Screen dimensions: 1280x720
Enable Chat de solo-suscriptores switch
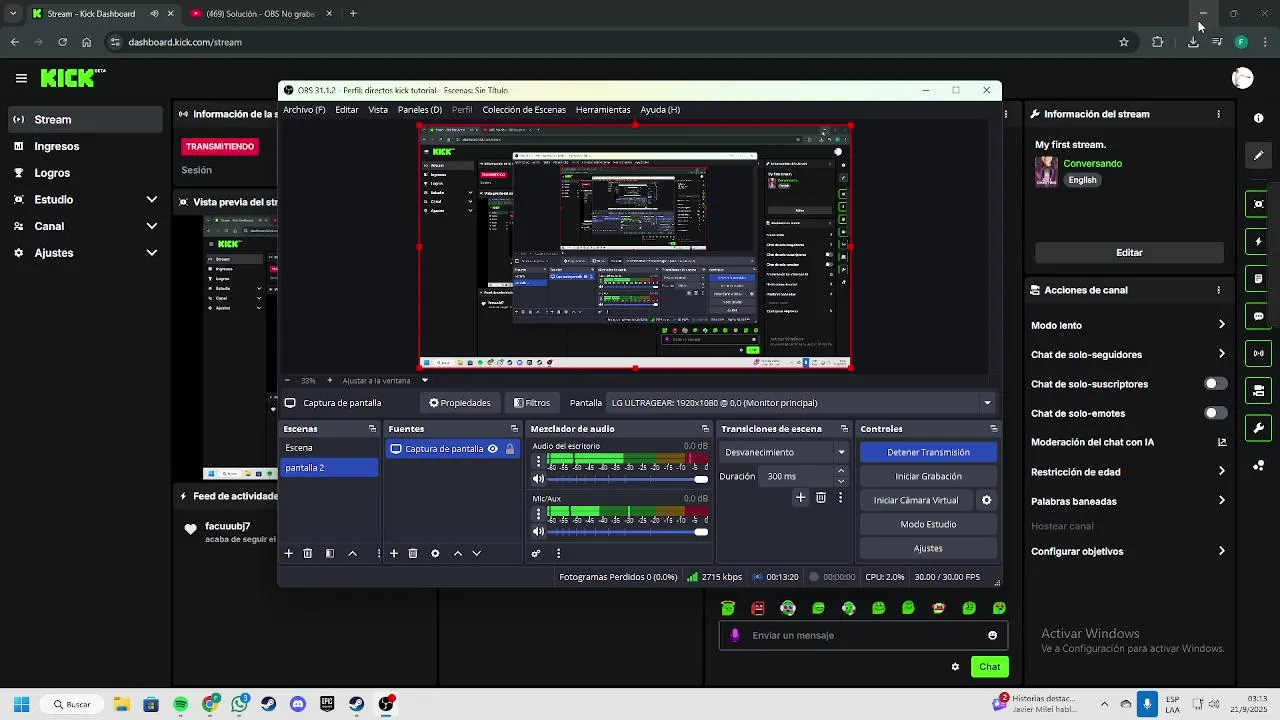(1215, 384)
